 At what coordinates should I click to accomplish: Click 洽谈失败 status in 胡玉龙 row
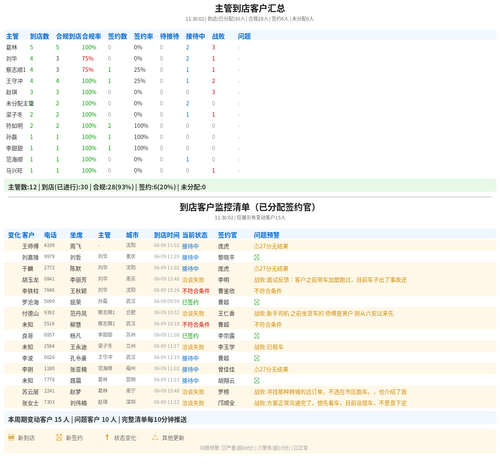click(x=193, y=280)
